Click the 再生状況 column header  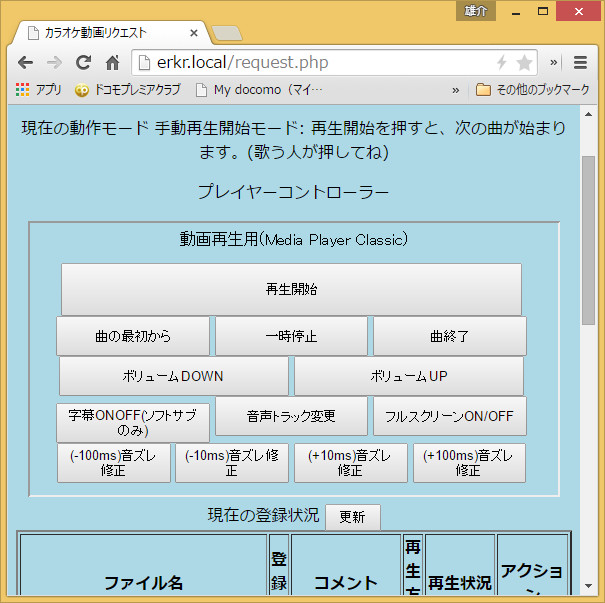tap(460, 582)
